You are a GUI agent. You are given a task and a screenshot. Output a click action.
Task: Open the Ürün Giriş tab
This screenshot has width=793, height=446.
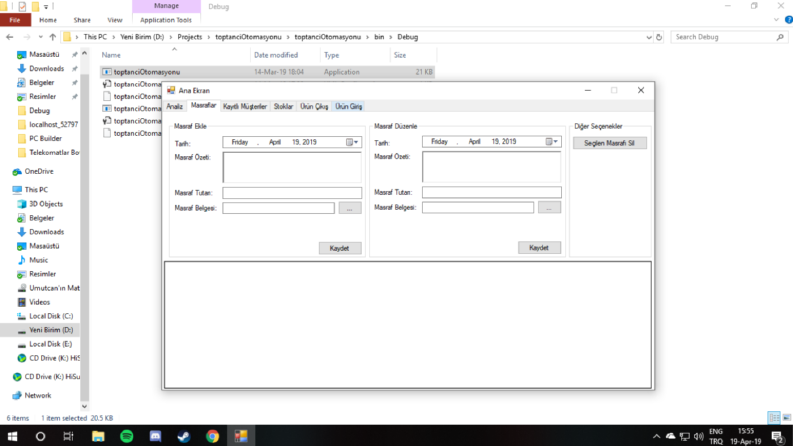tap(348, 106)
